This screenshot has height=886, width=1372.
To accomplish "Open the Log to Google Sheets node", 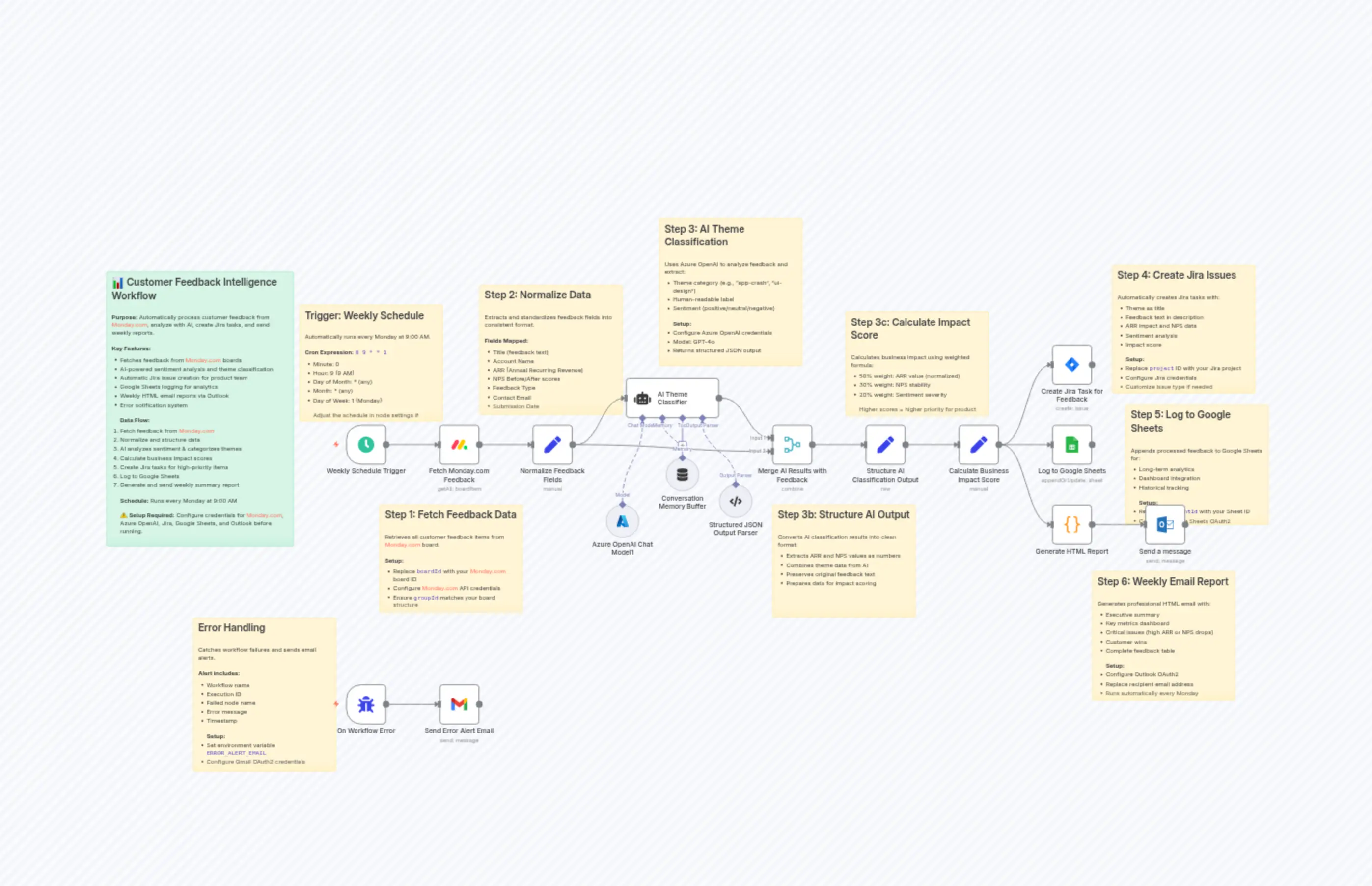I will (1071, 445).
